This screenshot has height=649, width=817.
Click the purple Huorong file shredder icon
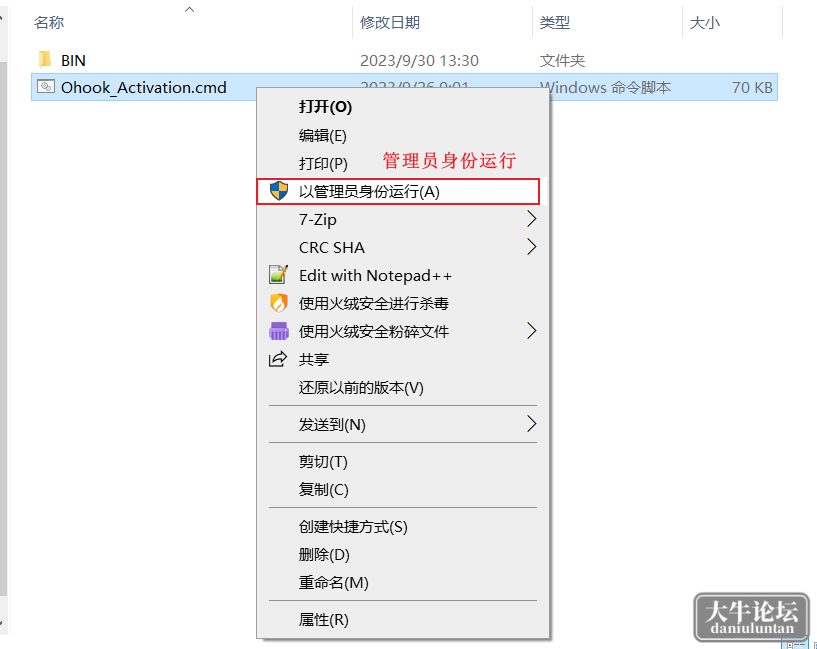click(279, 331)
